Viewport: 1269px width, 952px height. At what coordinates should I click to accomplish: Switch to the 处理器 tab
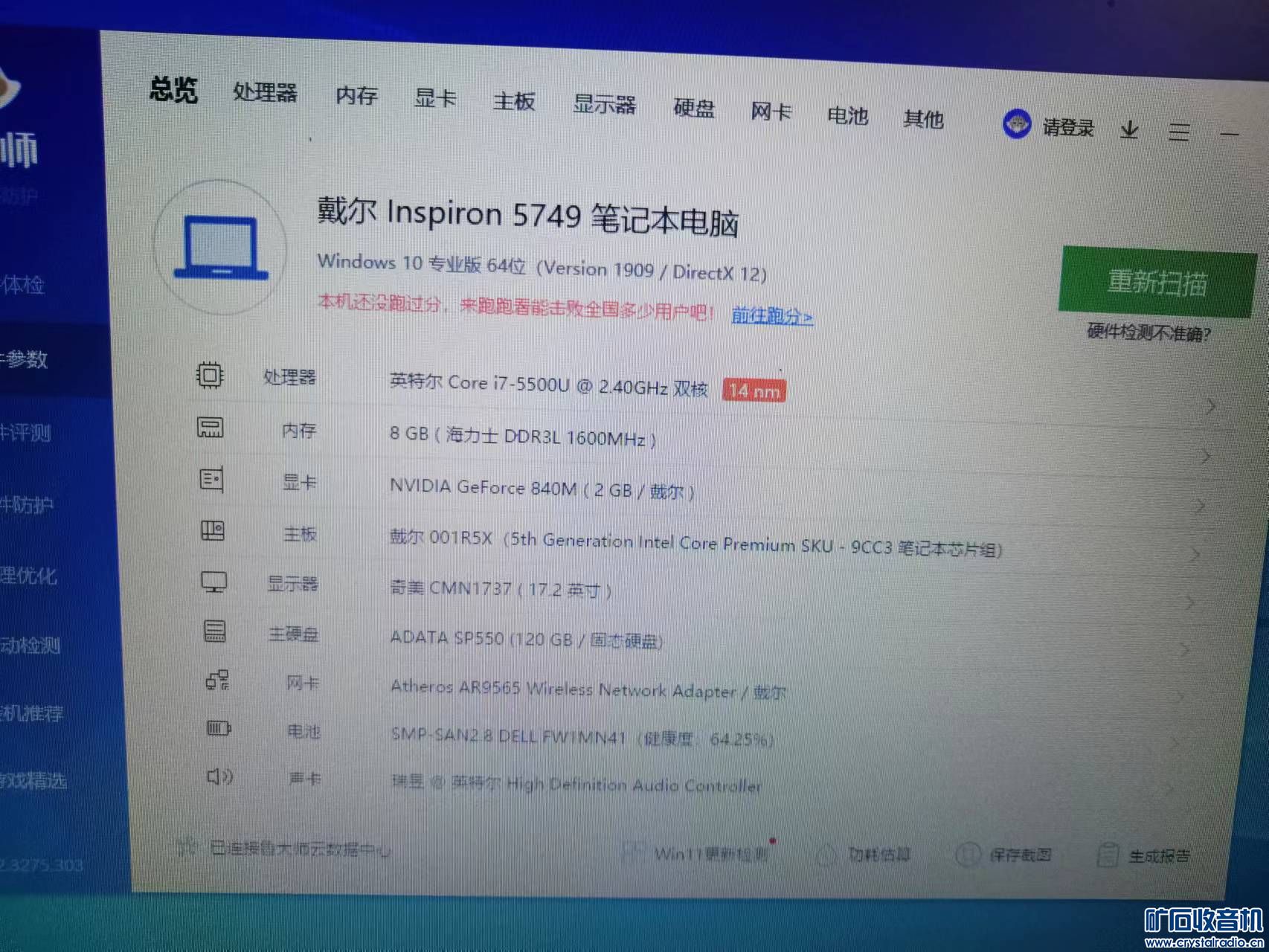pyautogui.click(x=265, y=93)
